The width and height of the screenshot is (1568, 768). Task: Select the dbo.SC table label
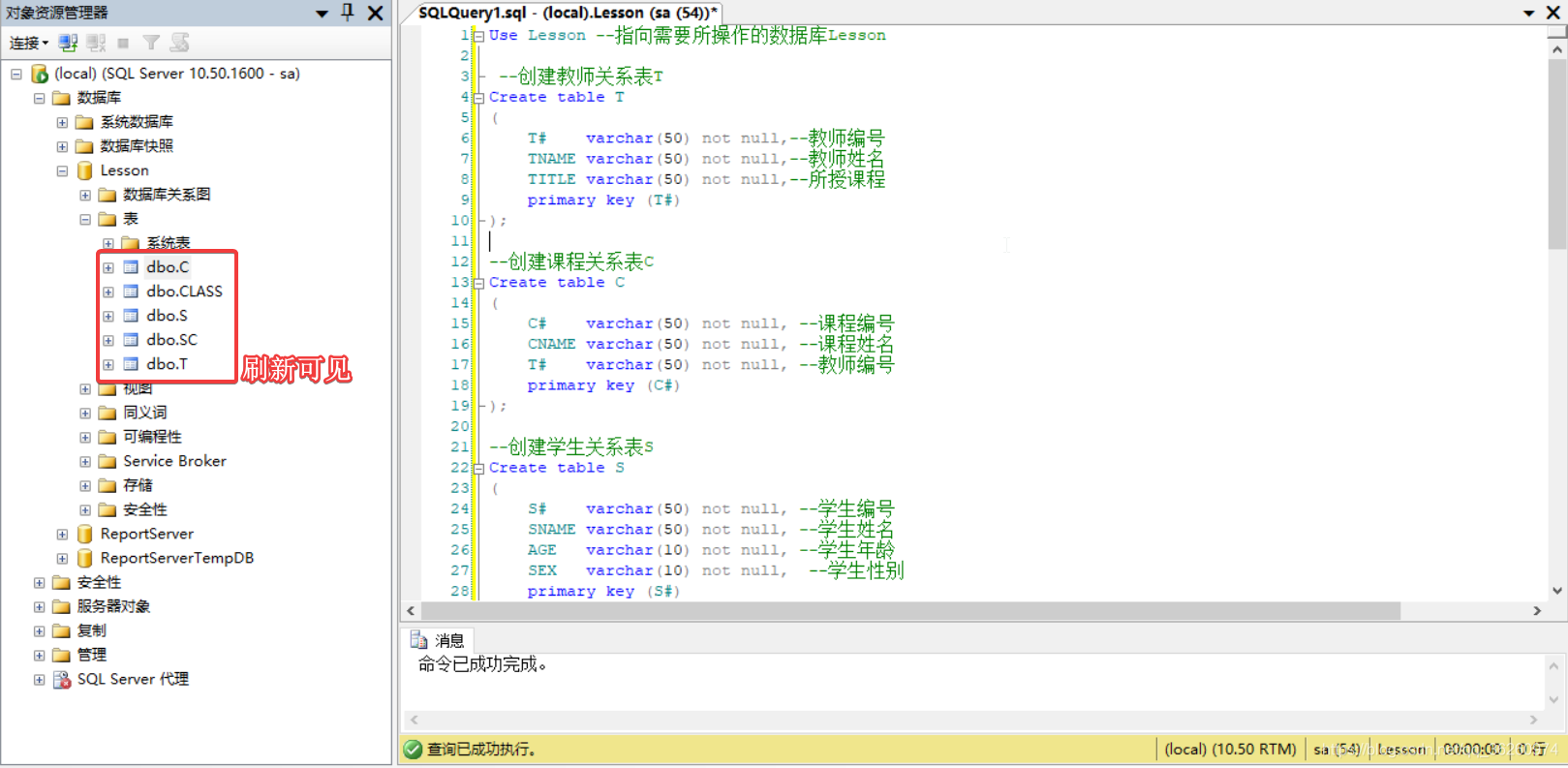coord(171,340)
